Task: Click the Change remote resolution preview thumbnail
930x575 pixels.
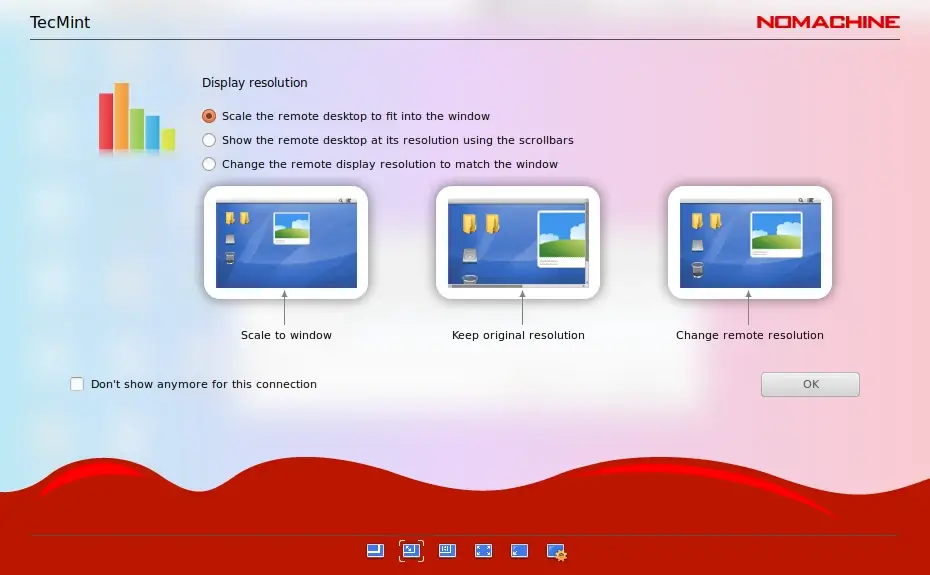Action: pyautogui.click(x=750, y=243)
